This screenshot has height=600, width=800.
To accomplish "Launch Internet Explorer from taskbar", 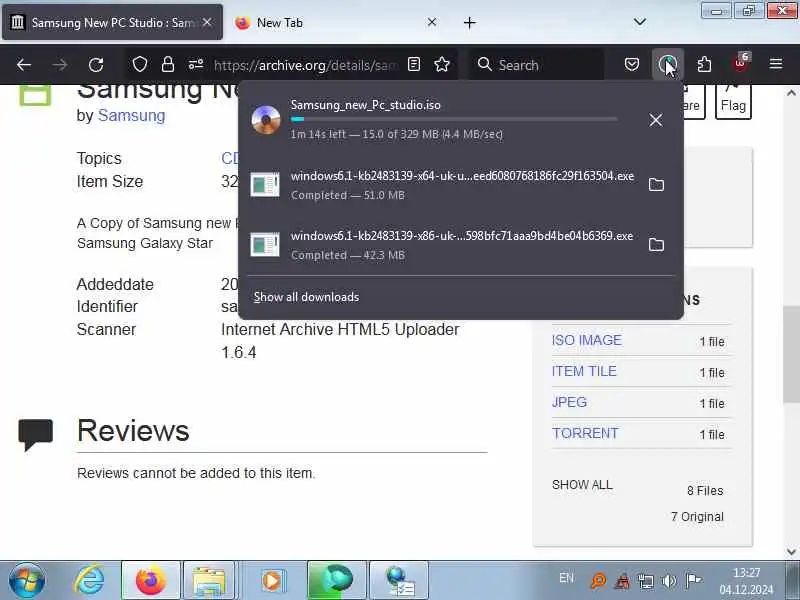I will point(89,580).
